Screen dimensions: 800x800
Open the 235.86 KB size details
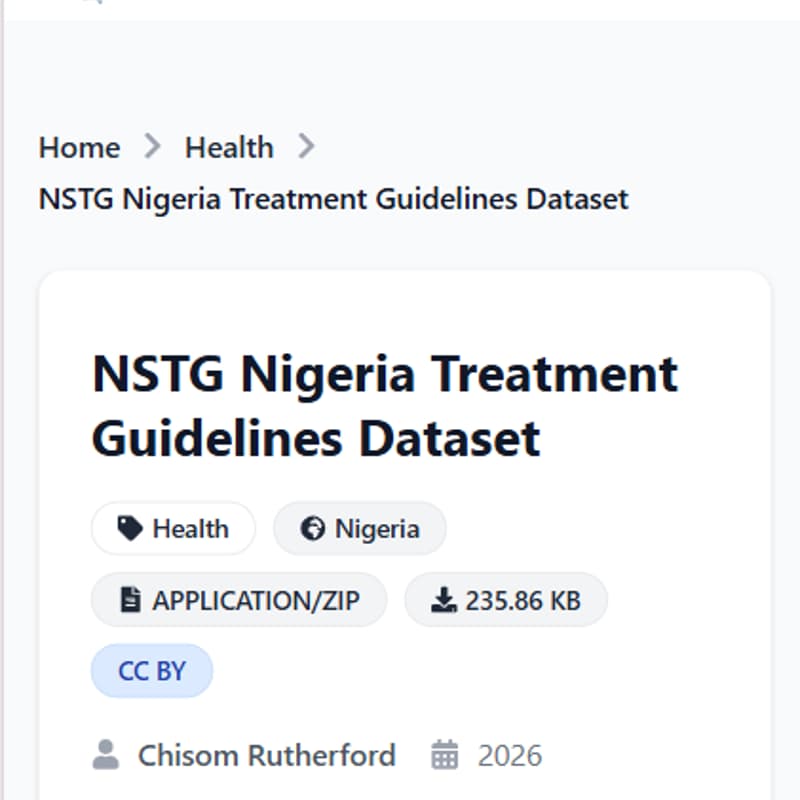(x=505, y=599)
